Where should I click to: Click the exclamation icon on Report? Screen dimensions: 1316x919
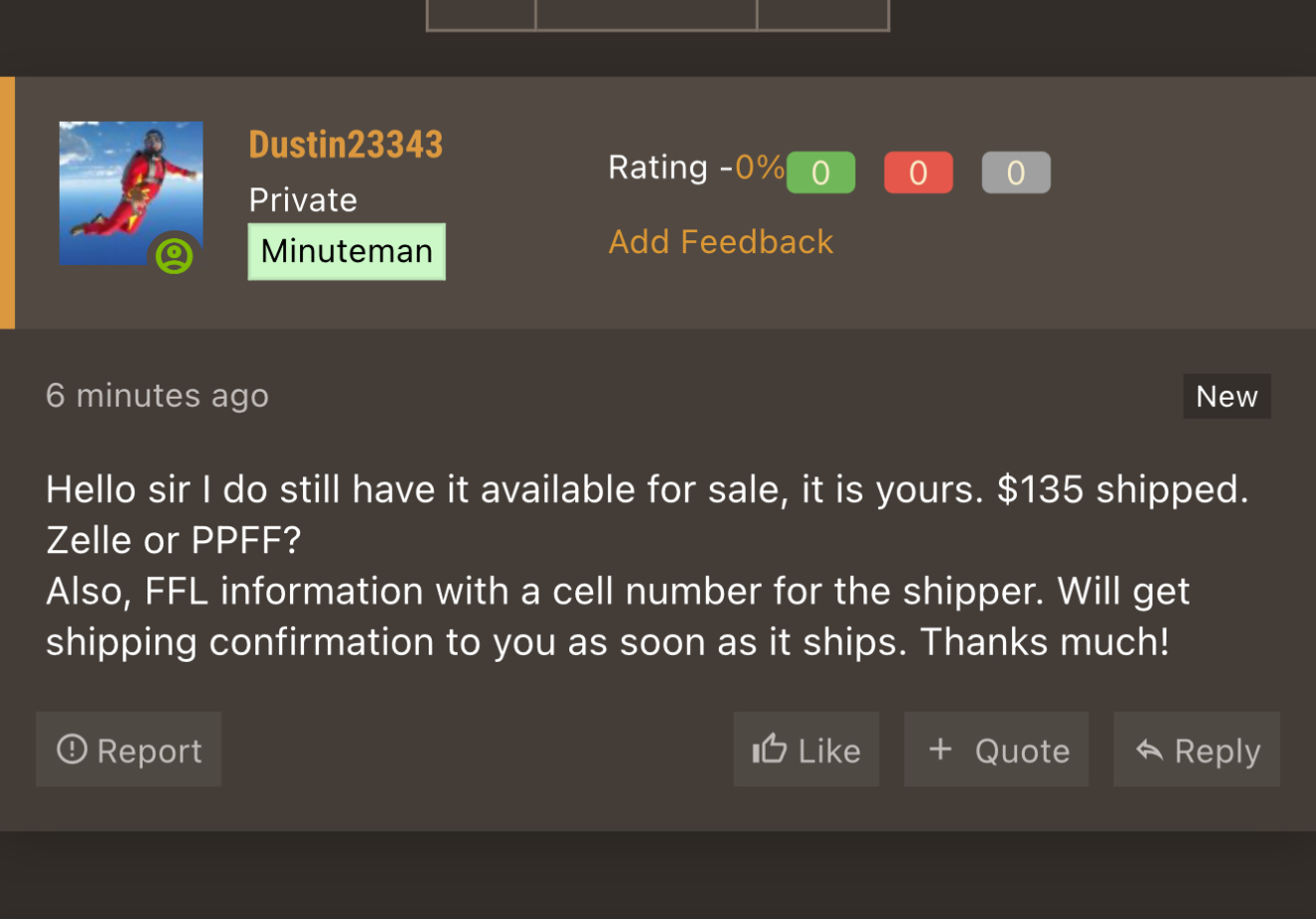point(72,749)
